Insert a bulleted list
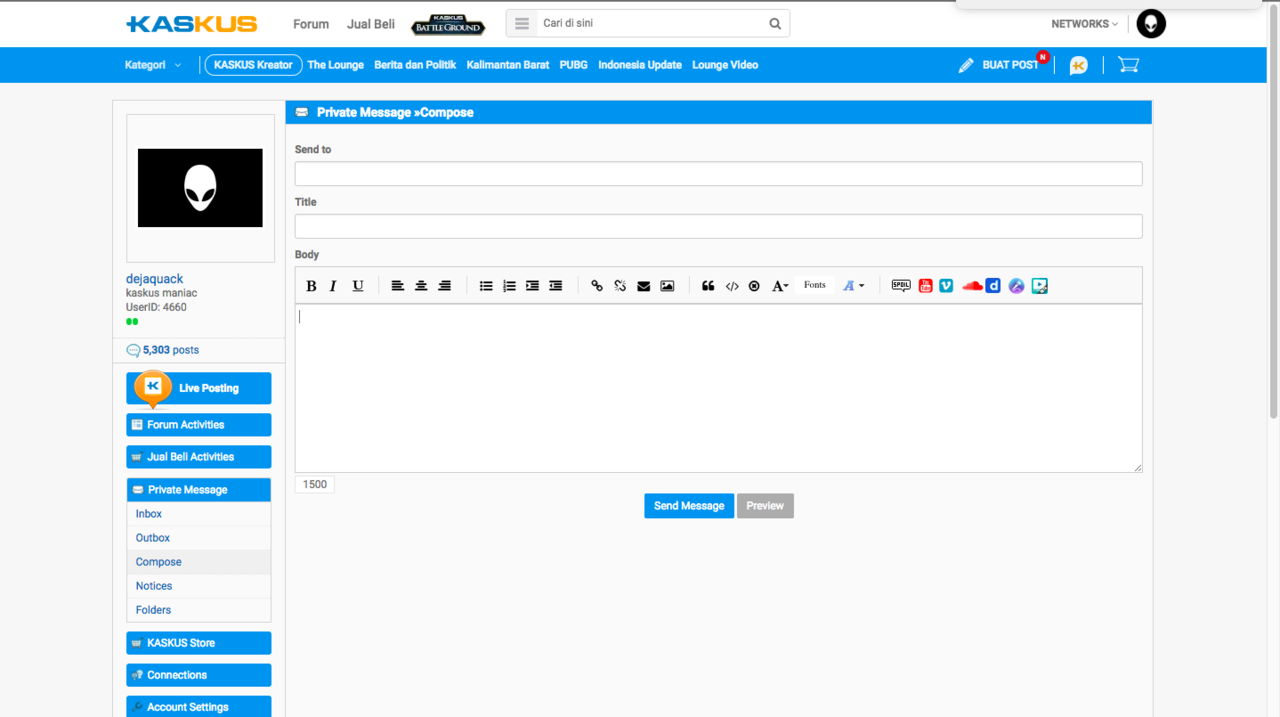 tap(486, 286)
